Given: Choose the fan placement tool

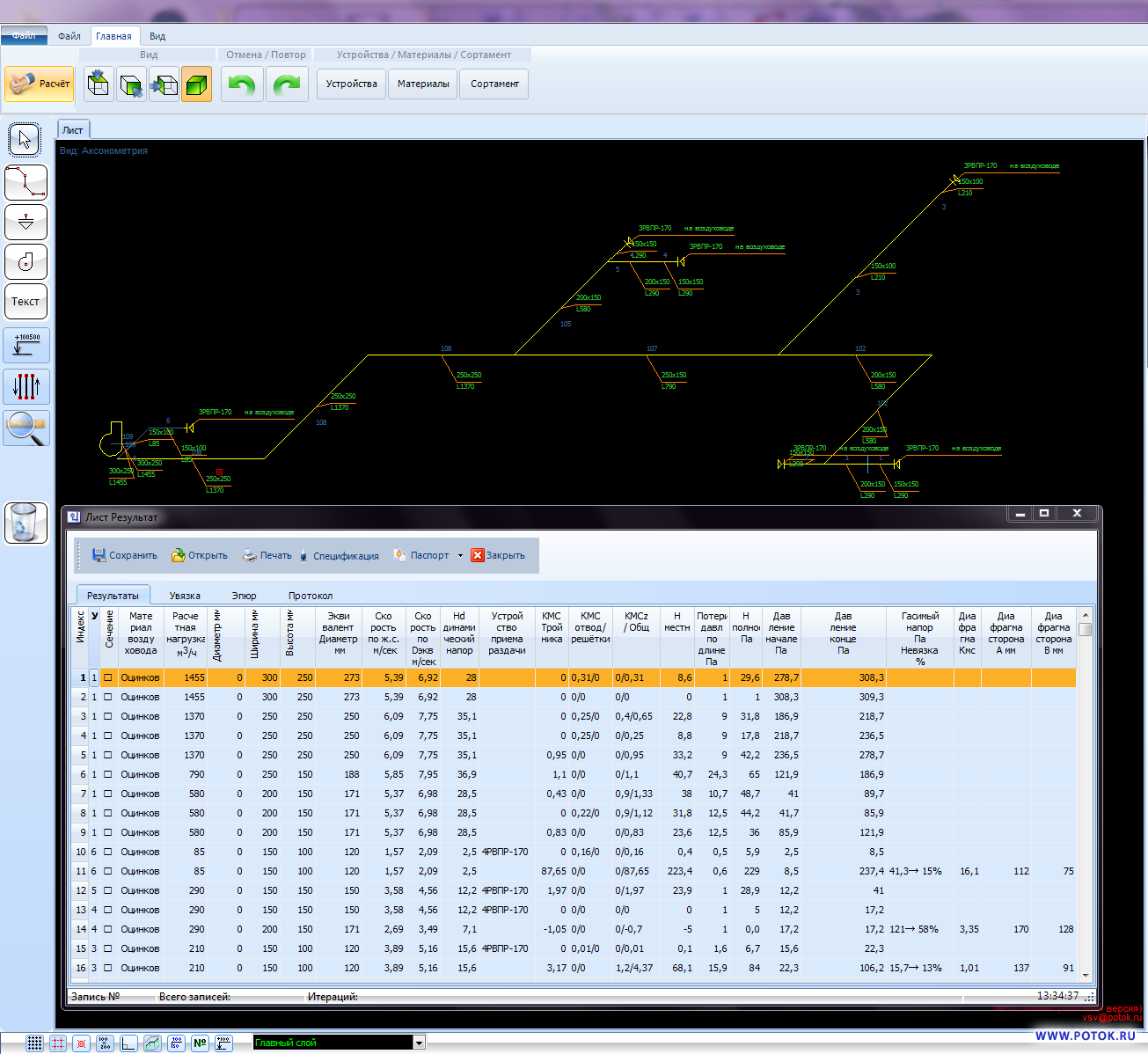Looking at the screenshot, I should (26, 262).
